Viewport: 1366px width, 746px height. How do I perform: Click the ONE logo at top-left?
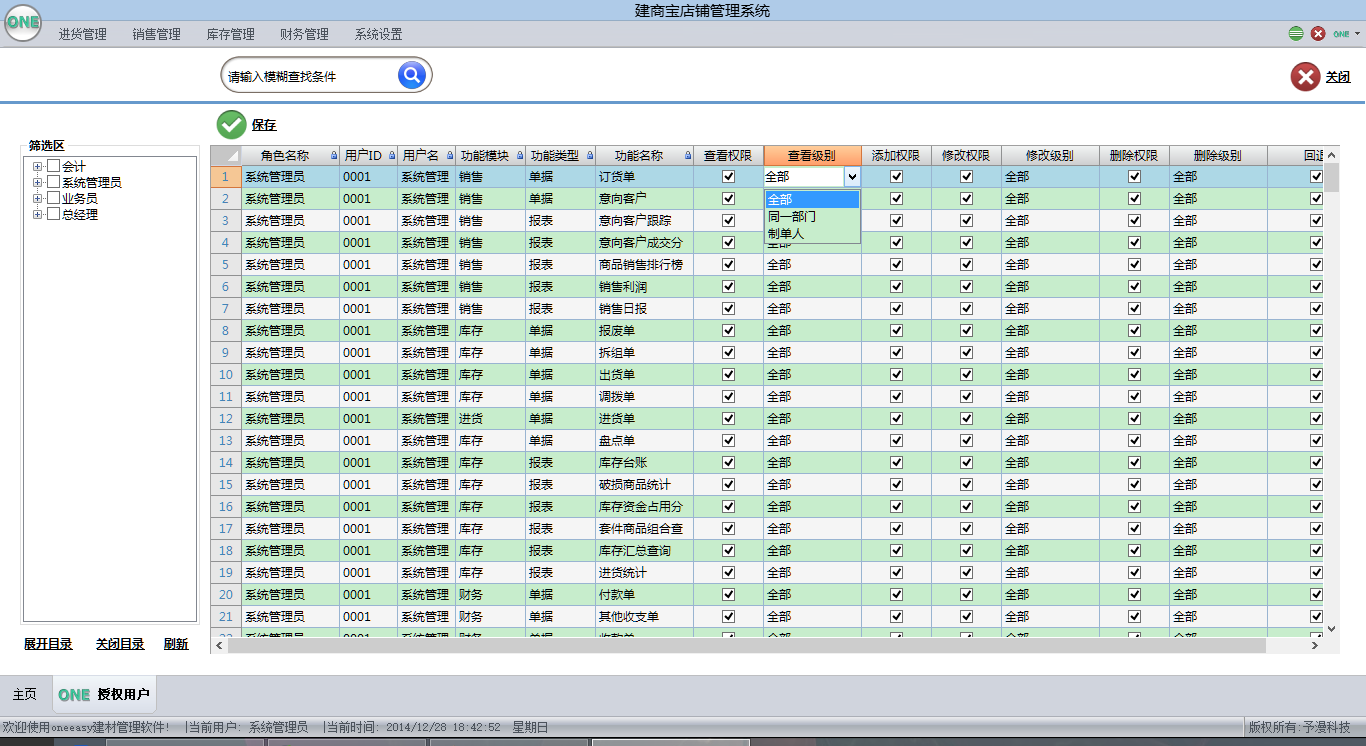coord(22,23)
